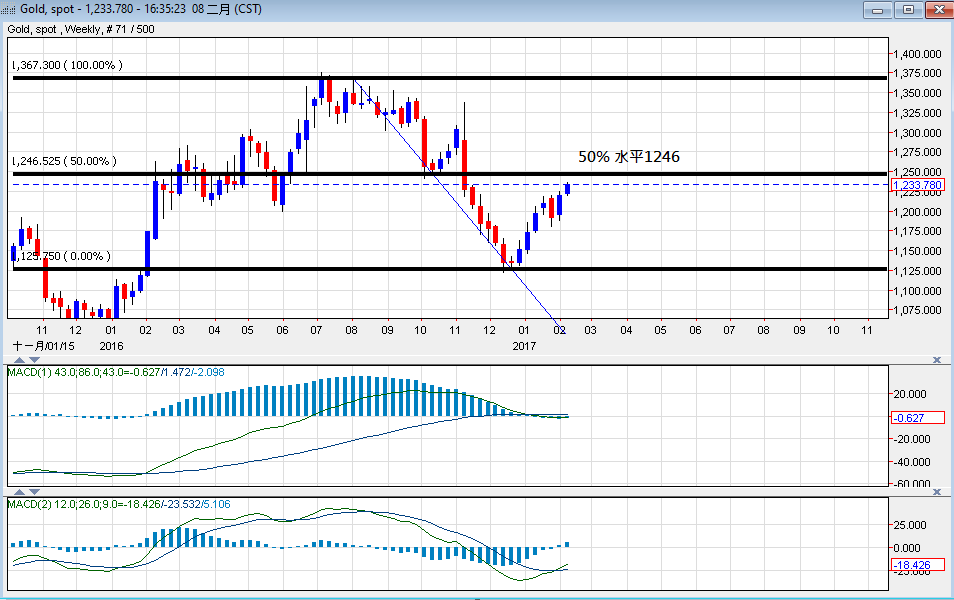The width and height of the screenshot is (954, 600).
Task: Click the 2016 year marker on time axis
Action: pyautogui.click(x=111, y=345)
